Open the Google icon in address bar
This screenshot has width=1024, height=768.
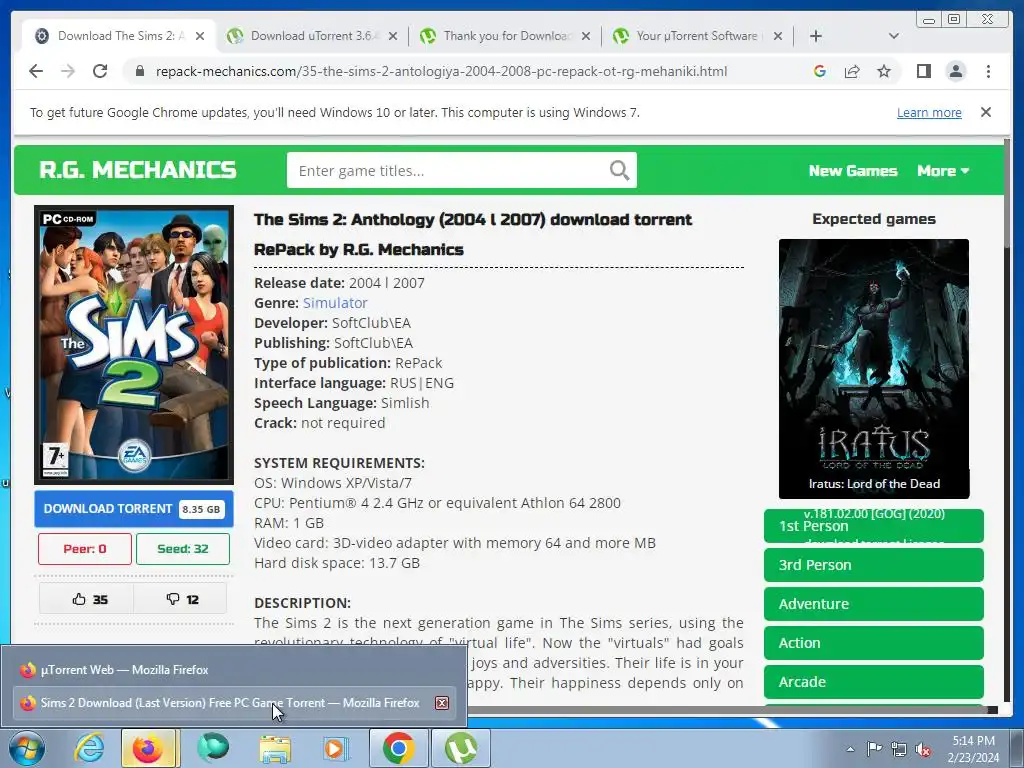(820, 71)
